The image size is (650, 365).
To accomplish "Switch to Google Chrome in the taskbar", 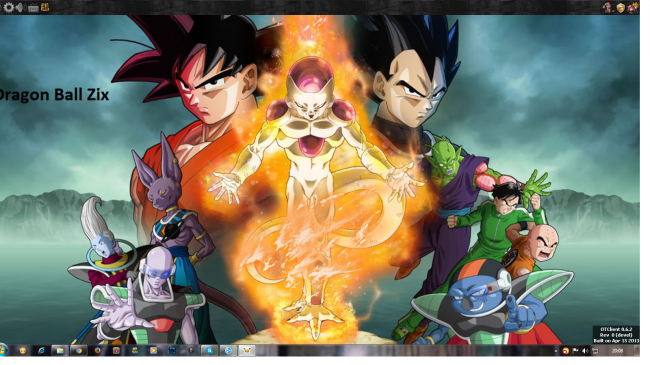I will (79, 350).
